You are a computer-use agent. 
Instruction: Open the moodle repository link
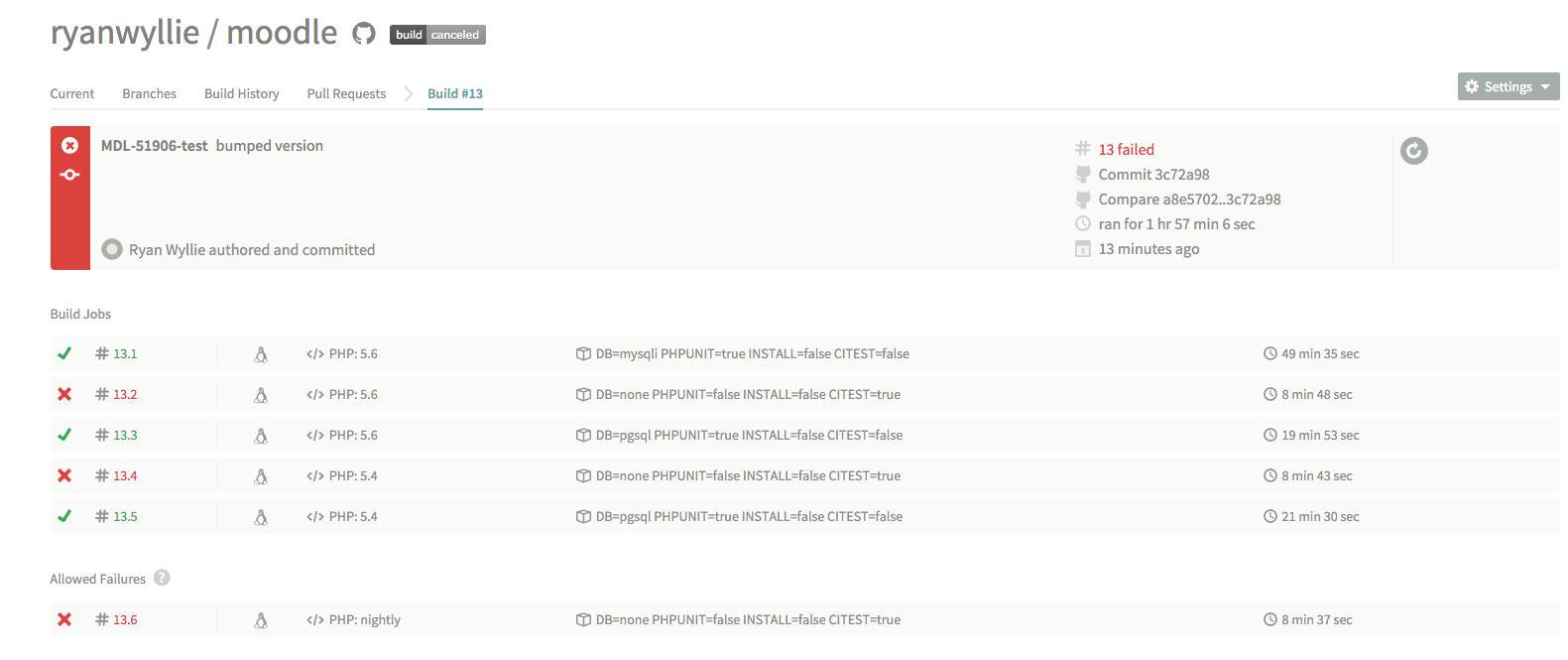pos(283,32)
